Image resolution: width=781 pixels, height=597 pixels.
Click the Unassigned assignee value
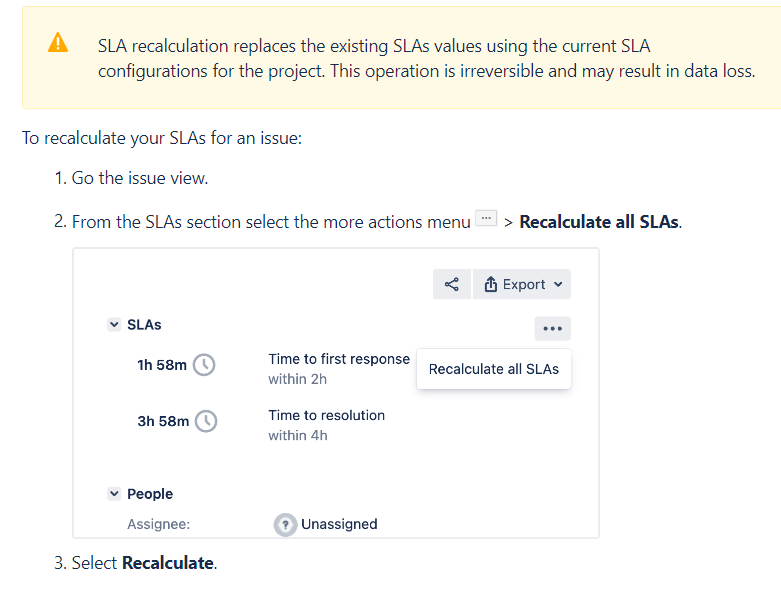[339, 524]
